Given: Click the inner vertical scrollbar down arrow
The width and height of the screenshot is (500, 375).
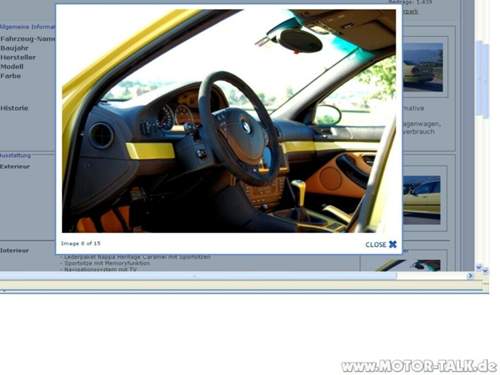Looking at the screenshot, I should point(479,267).
